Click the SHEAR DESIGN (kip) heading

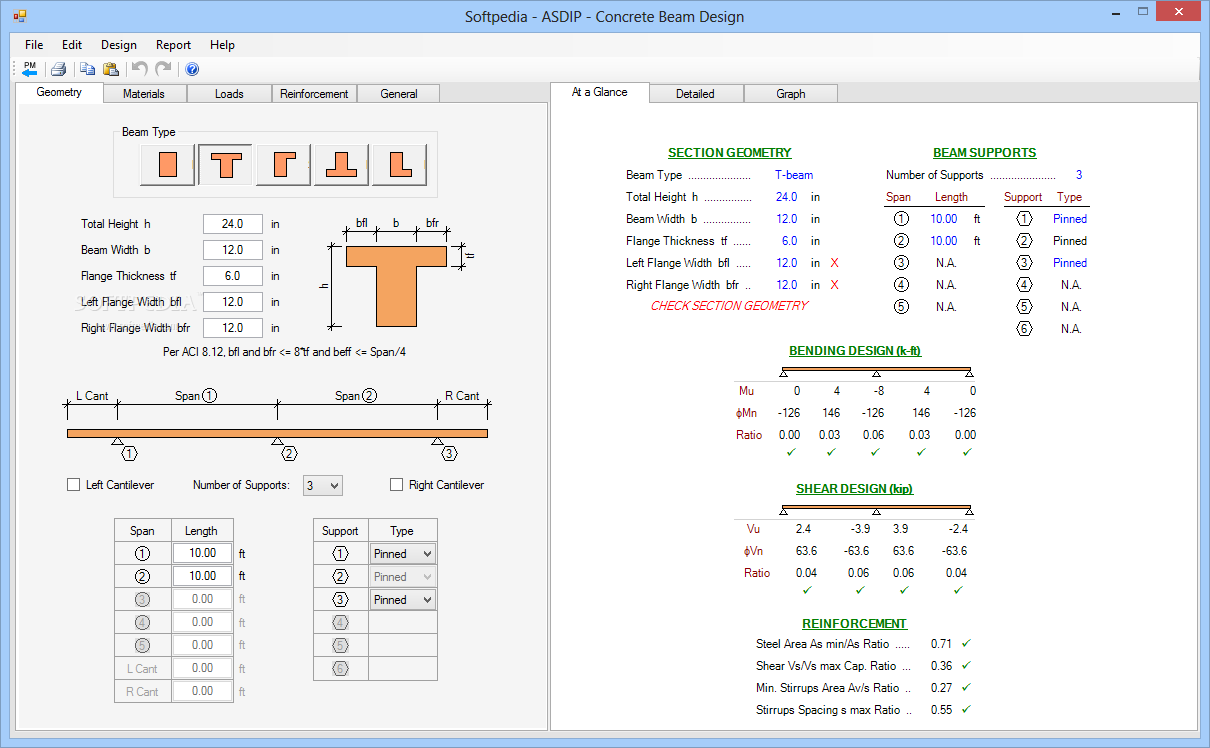(x=855, y=489)
